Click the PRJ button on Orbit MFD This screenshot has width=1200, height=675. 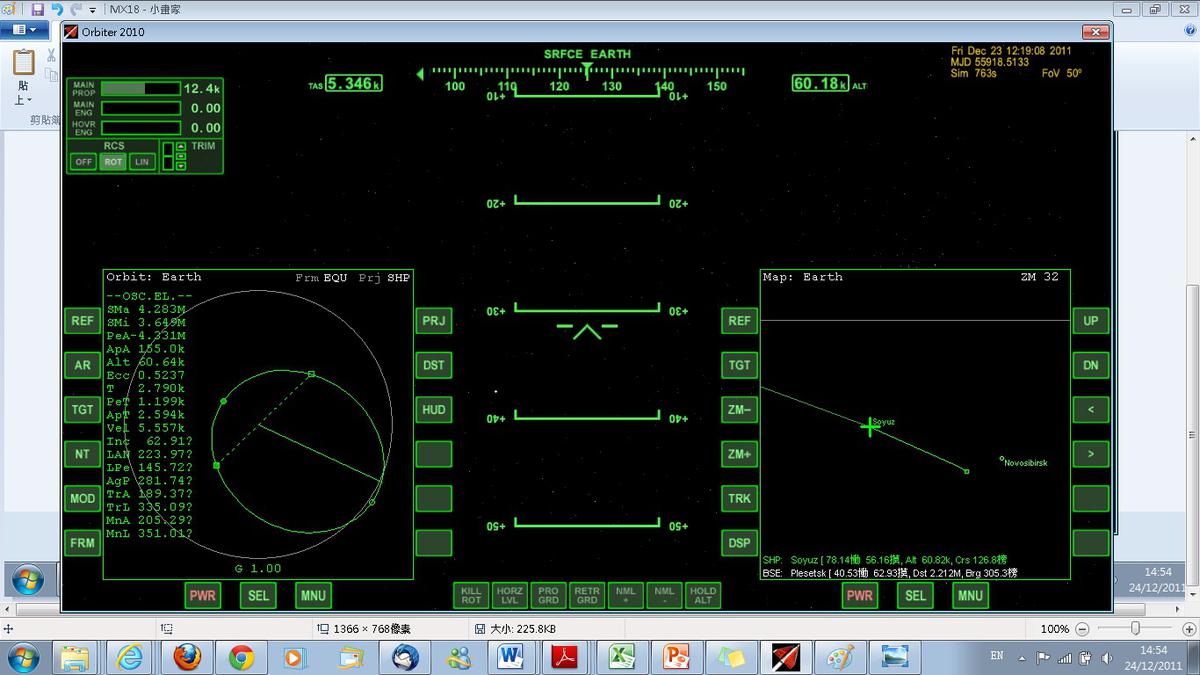point(434,321)
